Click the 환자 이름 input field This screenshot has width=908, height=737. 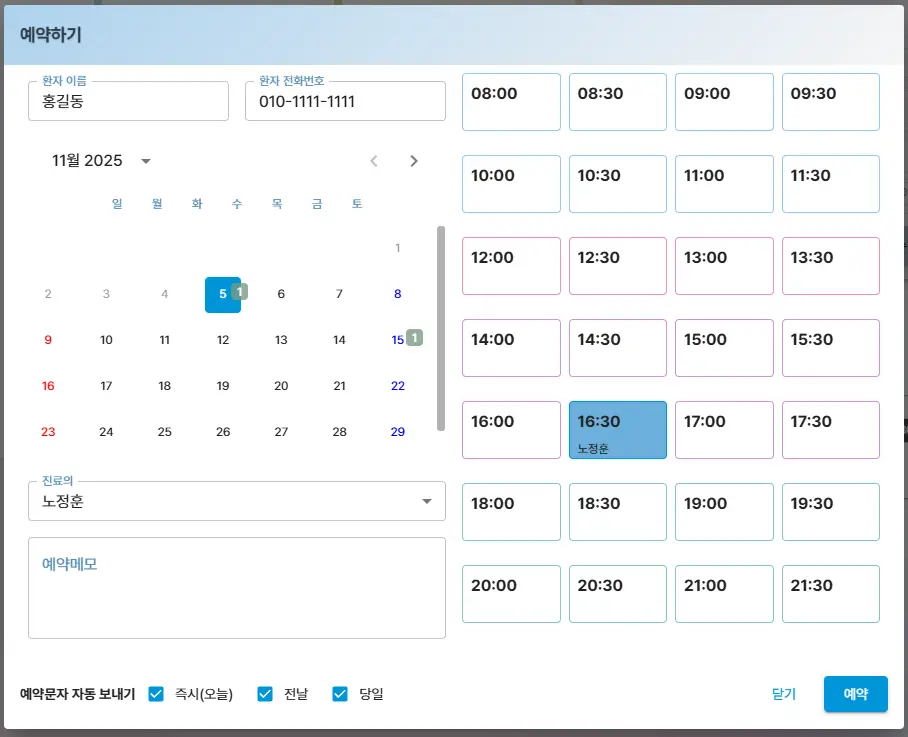pyautogui.click(x=128, y=102)
